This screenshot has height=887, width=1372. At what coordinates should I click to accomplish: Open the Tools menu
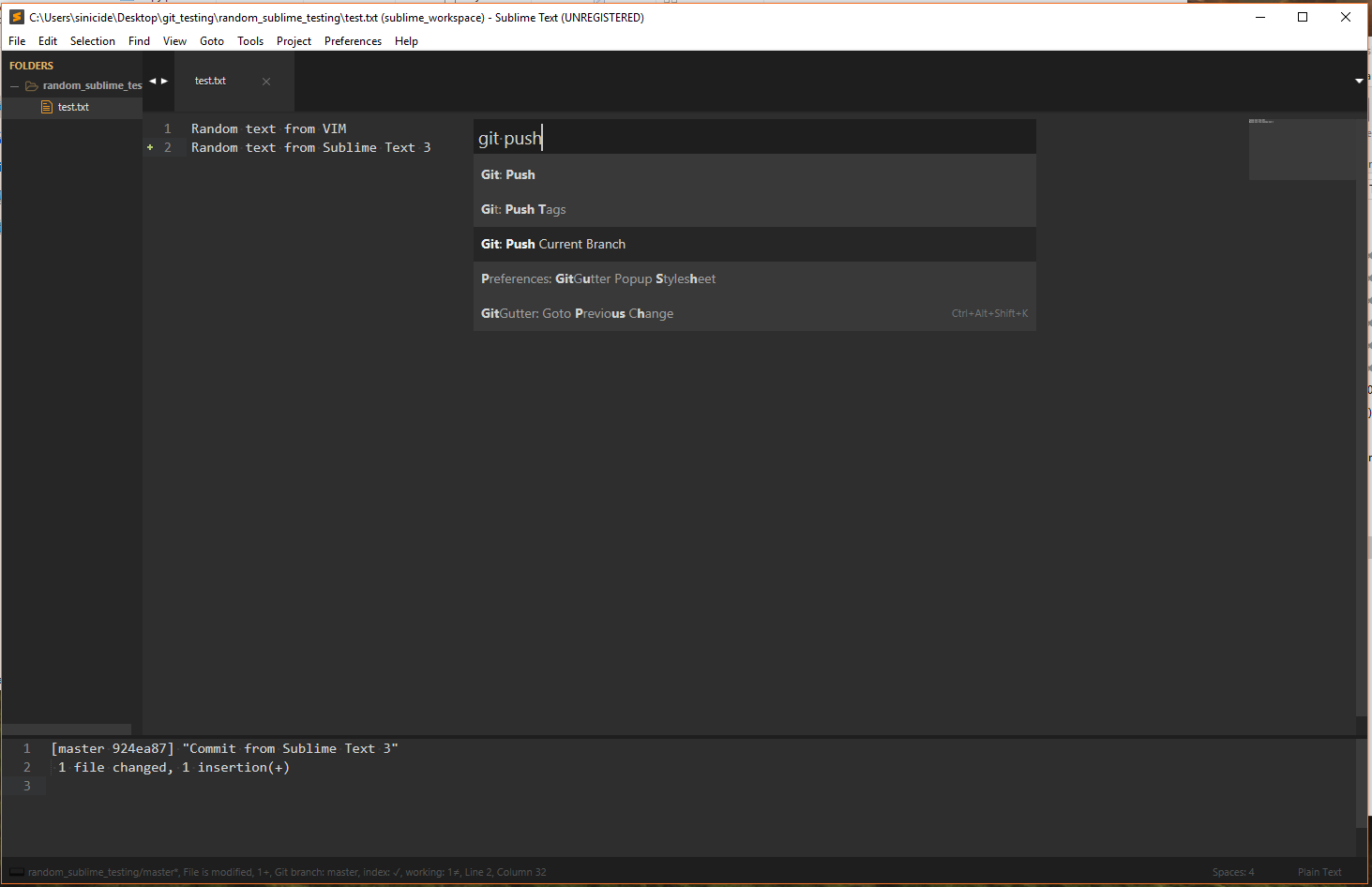click(250, 41)
